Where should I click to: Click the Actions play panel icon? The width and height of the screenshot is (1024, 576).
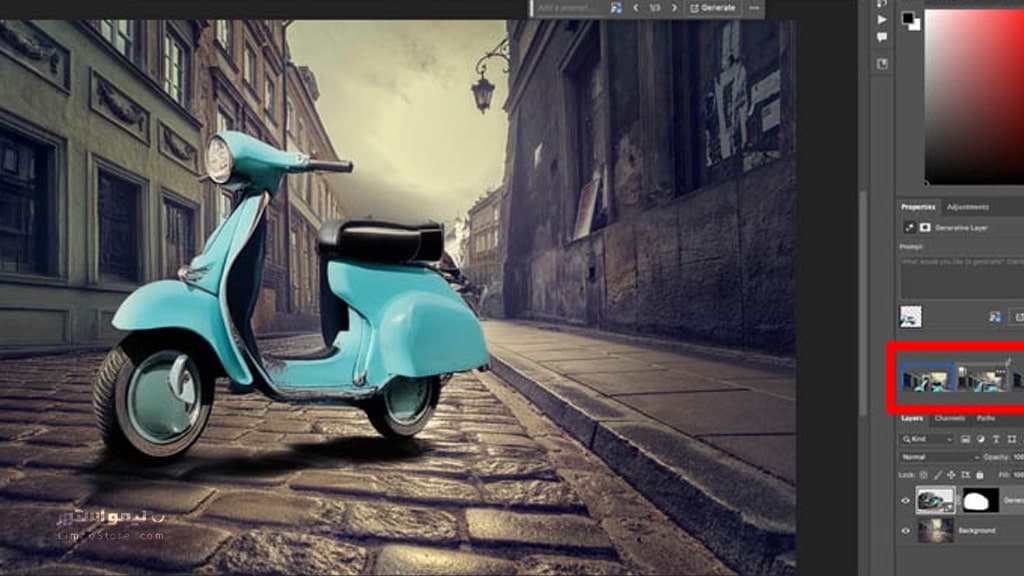[882, 20]
